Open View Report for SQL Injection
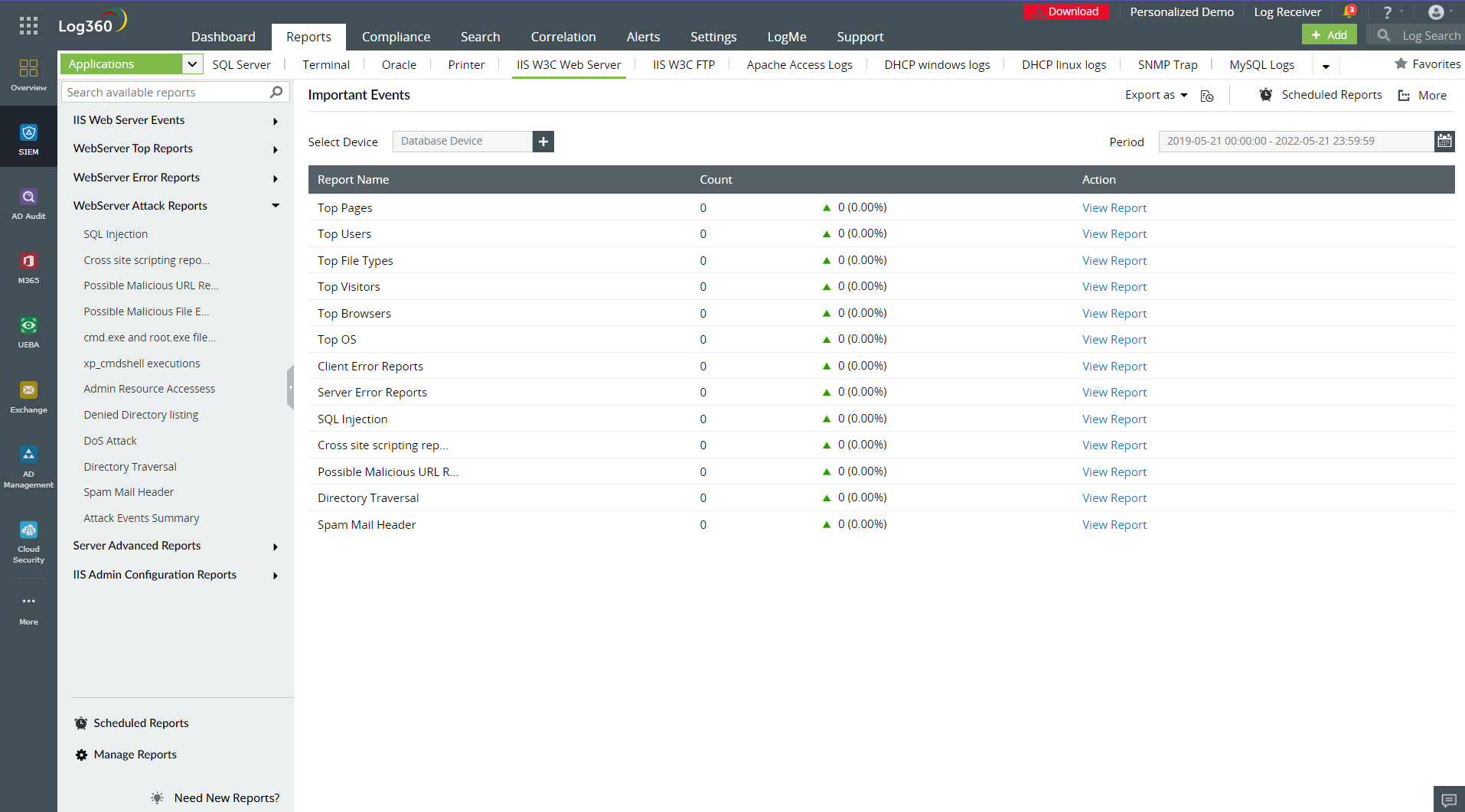The width and height of the screenshot is (1465, 812). 1114,419
